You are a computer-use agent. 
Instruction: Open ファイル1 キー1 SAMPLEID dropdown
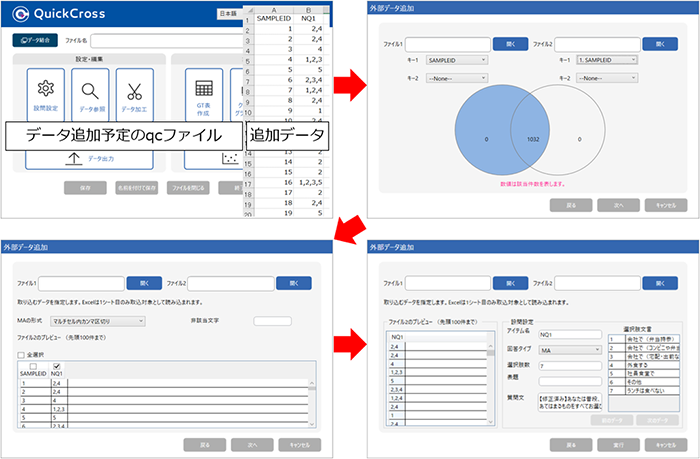(457, 60)
